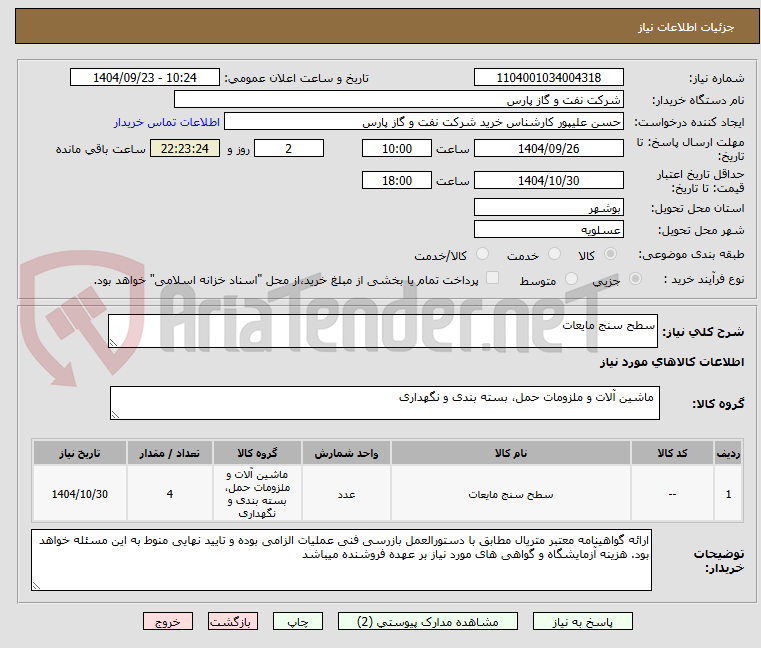Click the unit cell عدد

click(x=346, y=494)
